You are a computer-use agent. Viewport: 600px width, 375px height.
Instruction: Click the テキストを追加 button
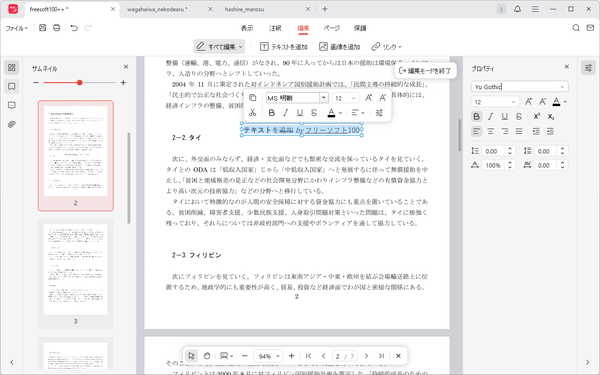tap(284, 47)
